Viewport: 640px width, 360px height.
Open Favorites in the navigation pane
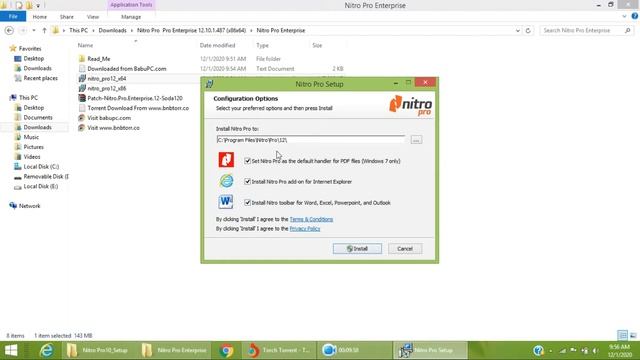pos(30,49)
